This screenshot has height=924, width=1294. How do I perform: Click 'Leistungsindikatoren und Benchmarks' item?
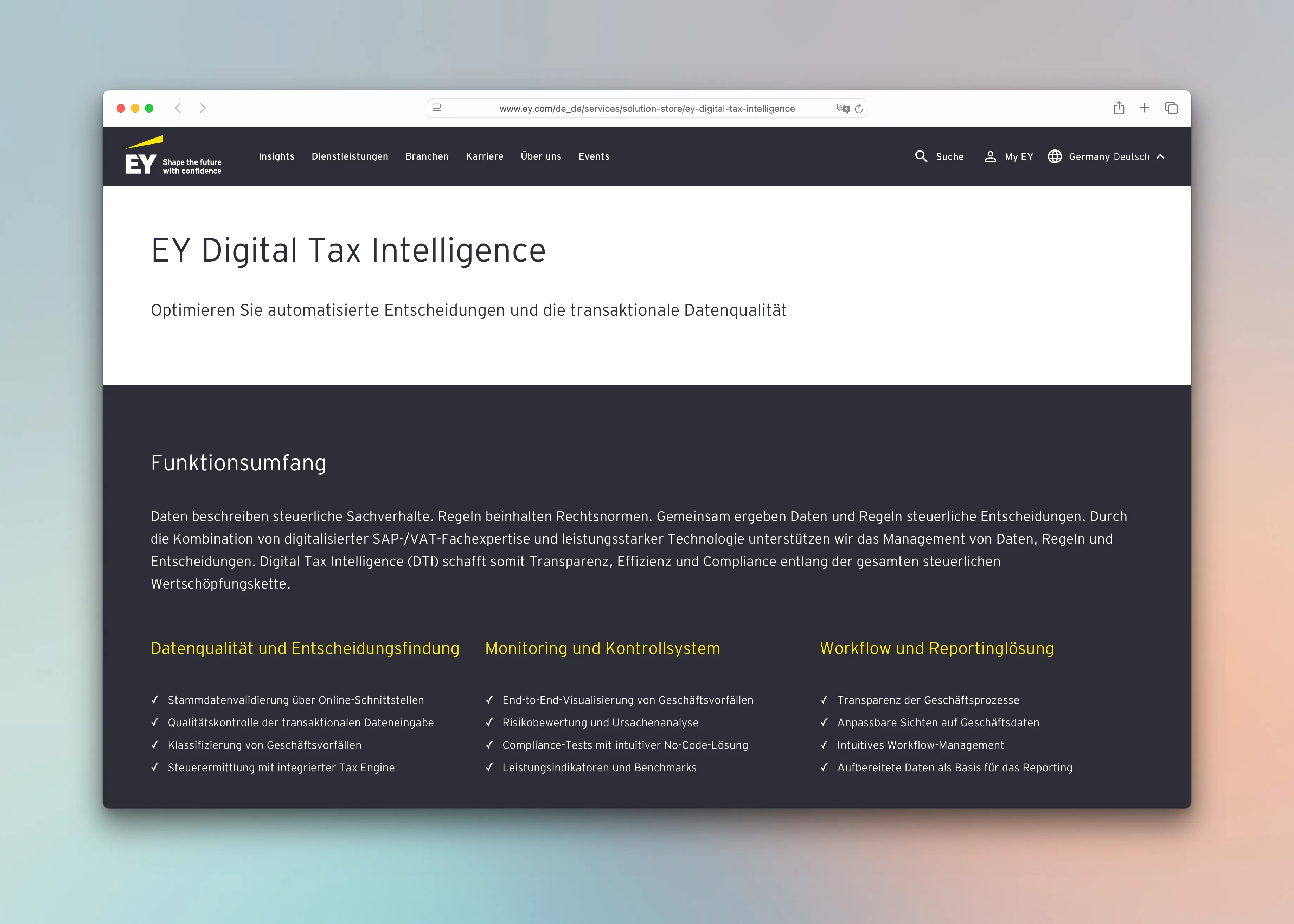[x=599, y=768]
